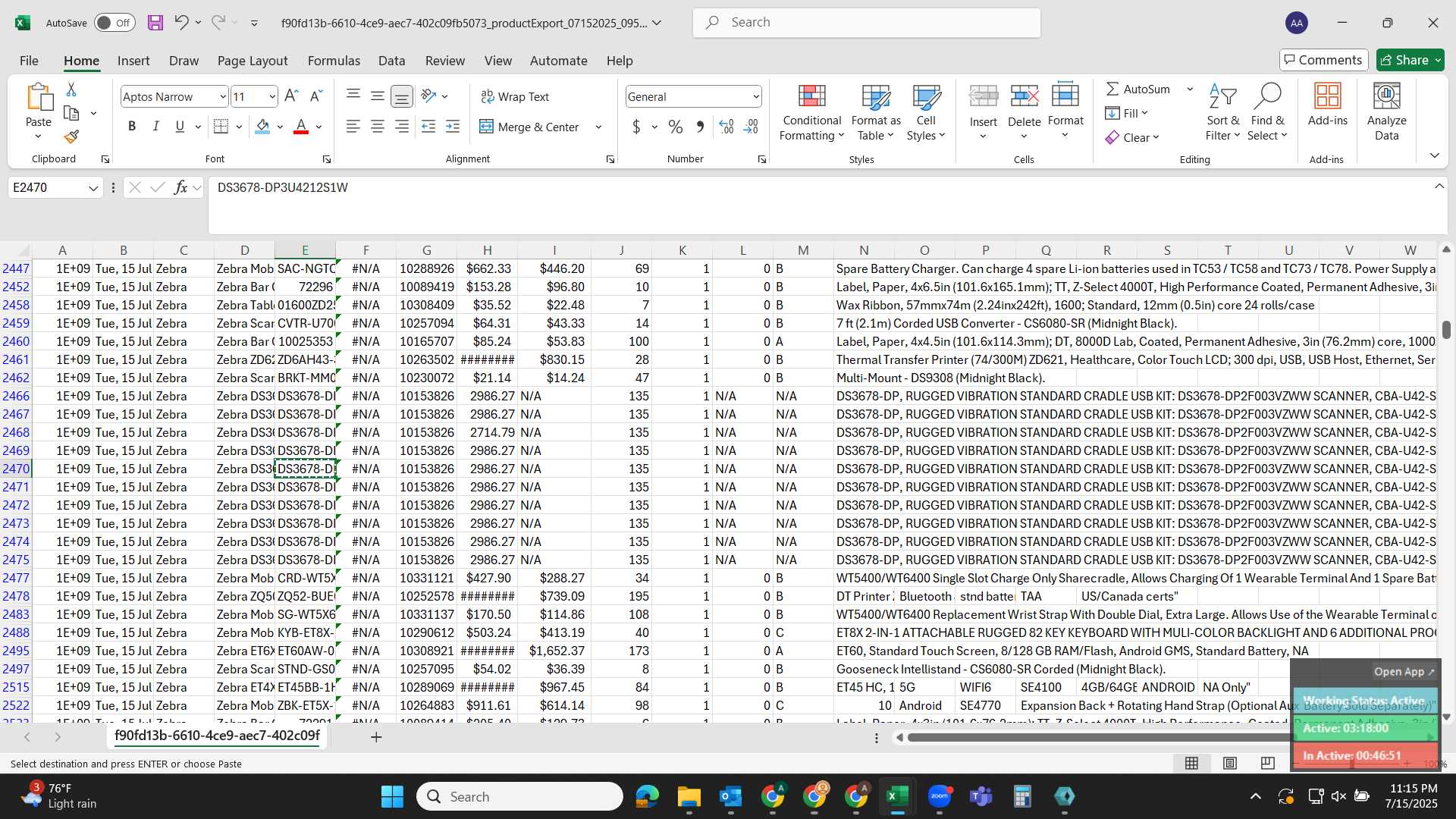Image resolution: width=1456 pixels, height=819 pixels.
Task: Open the File tab
Action: pos(29,61)
